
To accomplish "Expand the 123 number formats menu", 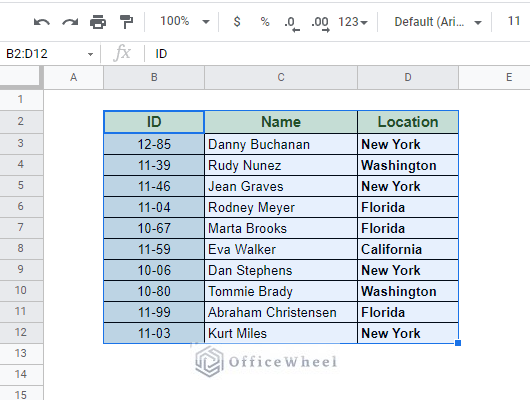I will 353,22.
